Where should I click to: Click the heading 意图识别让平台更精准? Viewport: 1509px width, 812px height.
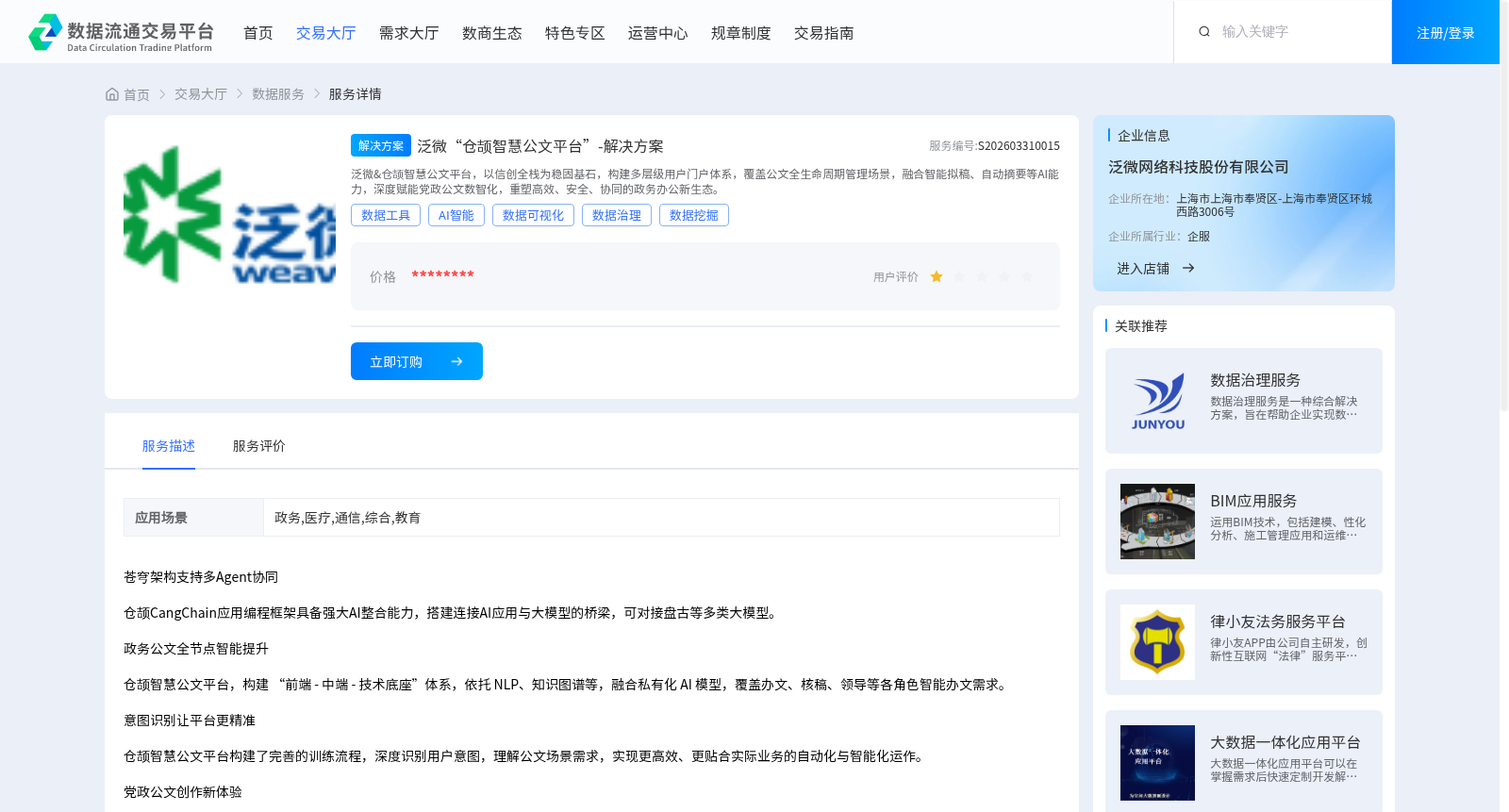[190, 721]
